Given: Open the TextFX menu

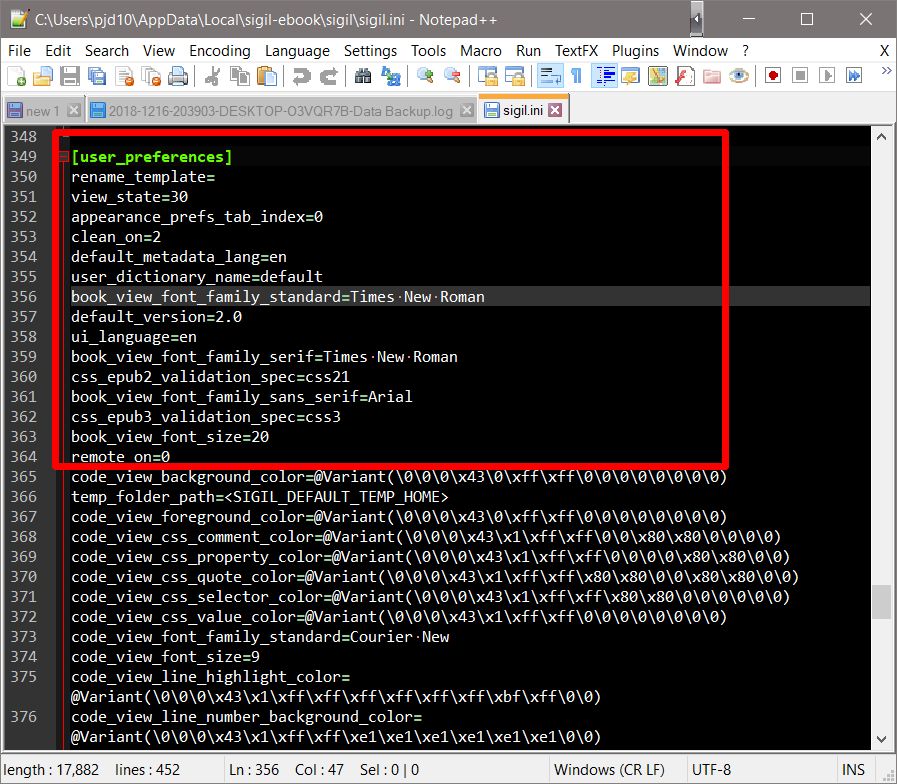Looking at the screenshot, I should (576, 51).
